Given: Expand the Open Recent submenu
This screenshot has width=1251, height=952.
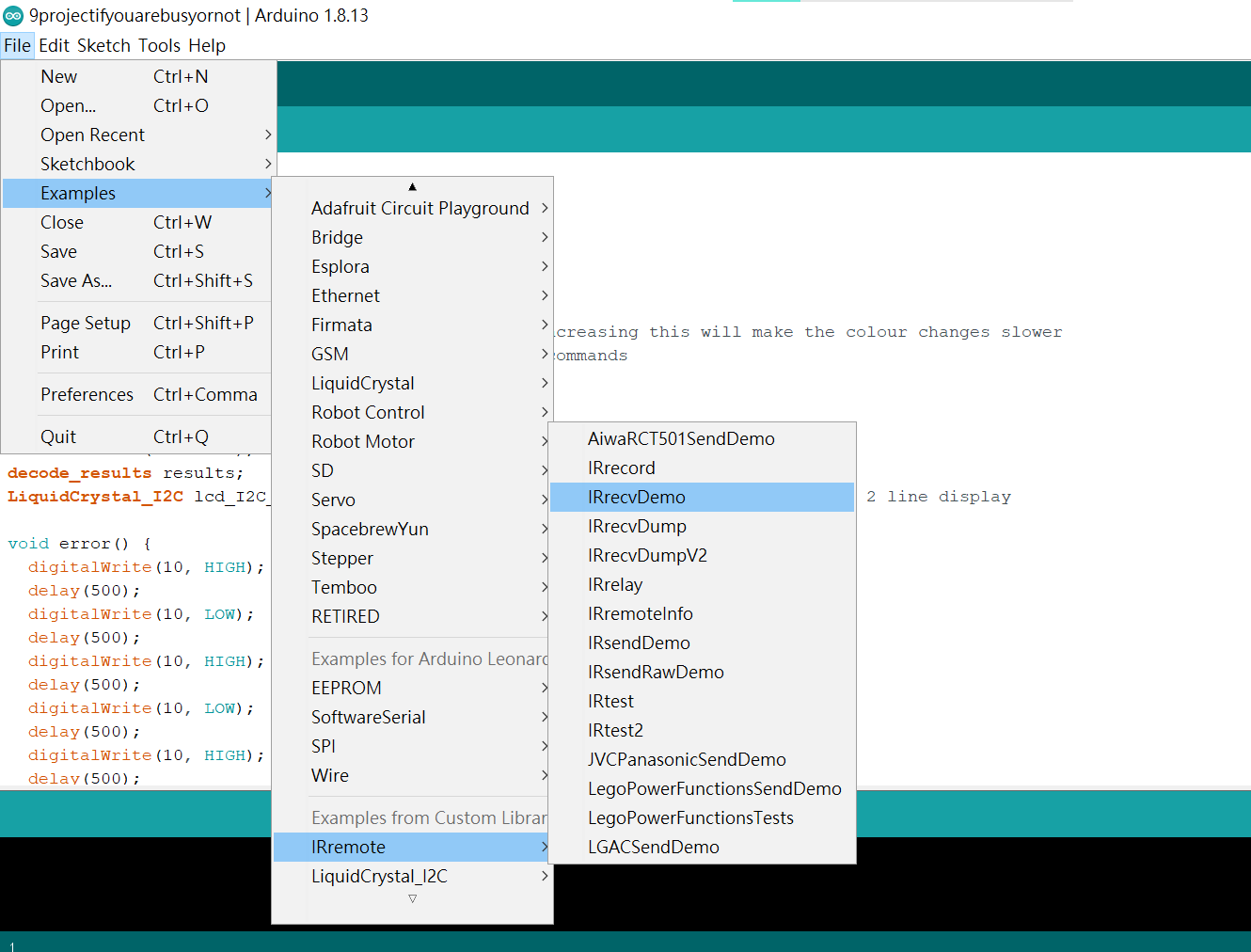Looking at the screenshot, I should [x=138, y=135].
